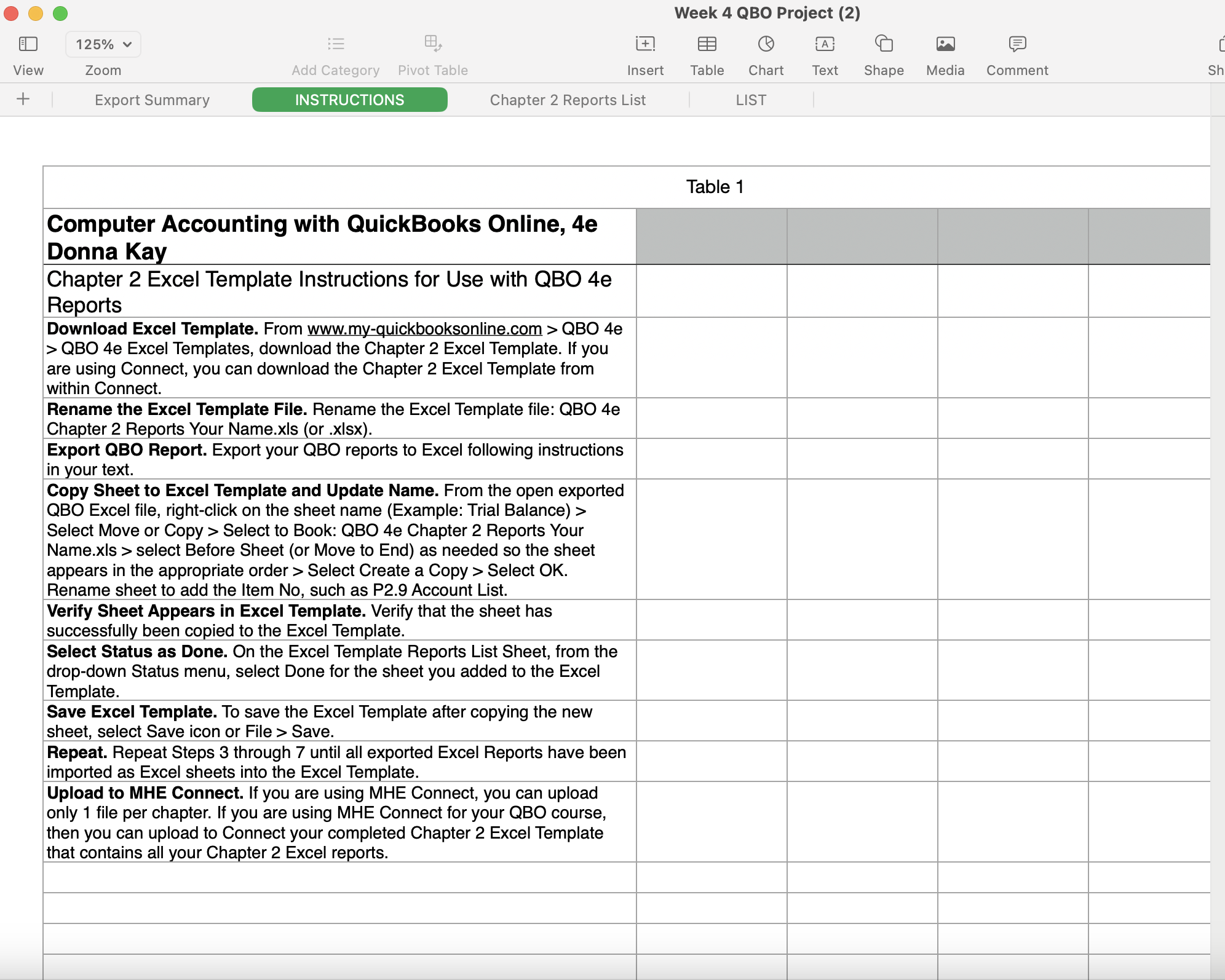Click the clock/recents icon in toolbar
Viewport: 1225px width, 980px height.
point(765,44)
